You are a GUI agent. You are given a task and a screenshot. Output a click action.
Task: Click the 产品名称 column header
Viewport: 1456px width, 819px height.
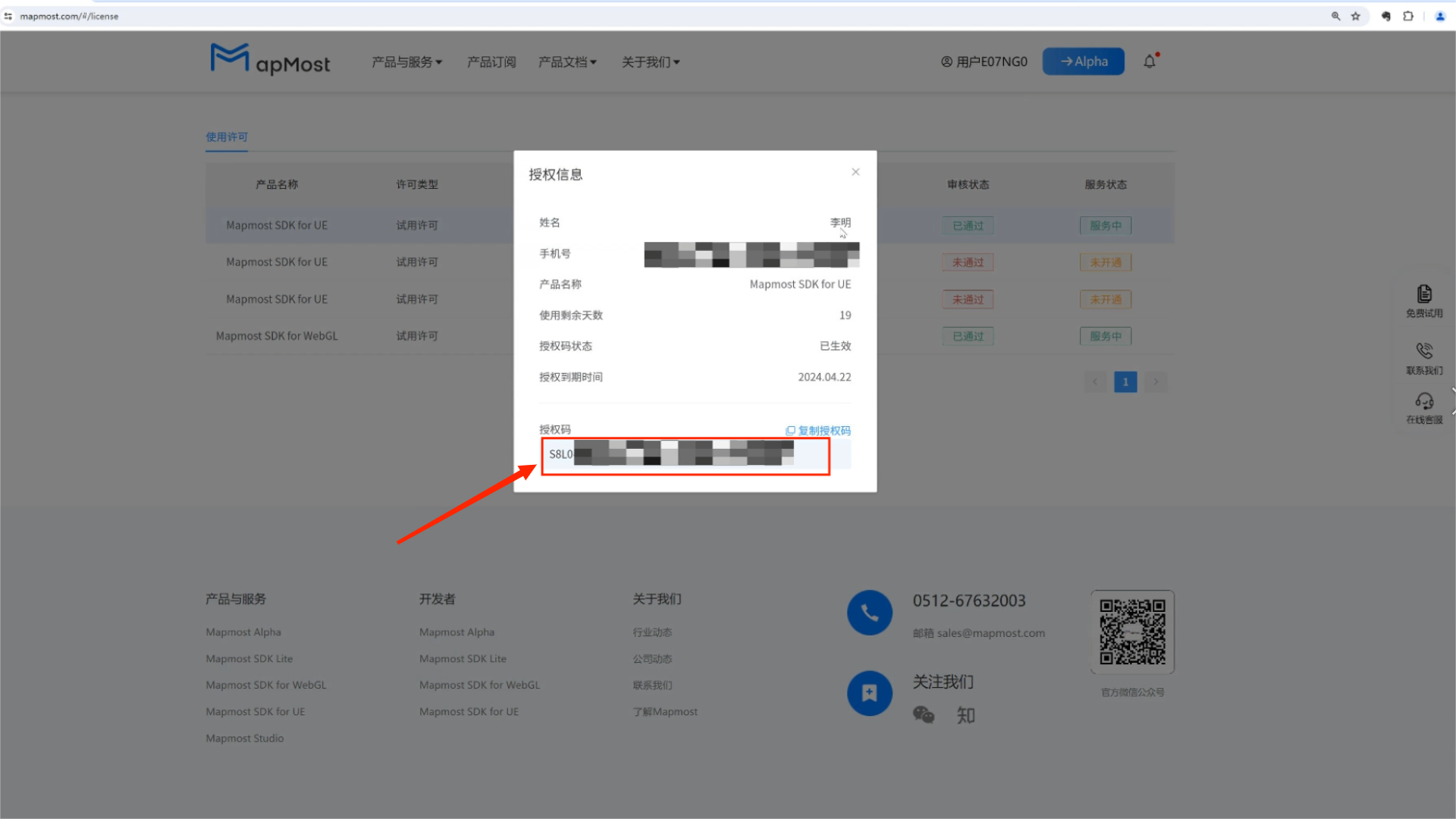coord(277,185)
